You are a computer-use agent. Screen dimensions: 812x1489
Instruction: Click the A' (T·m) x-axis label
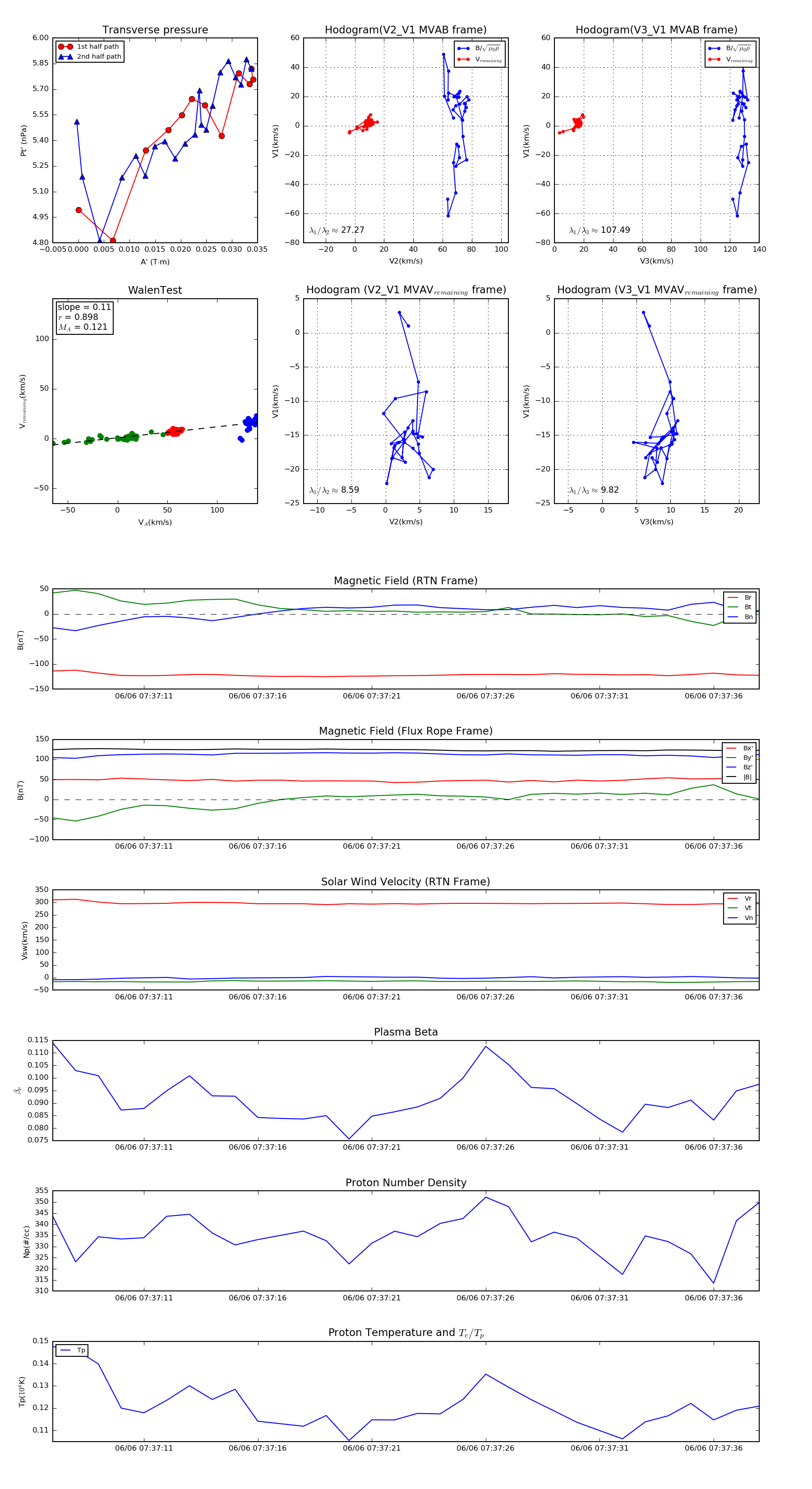pos(155,262)
